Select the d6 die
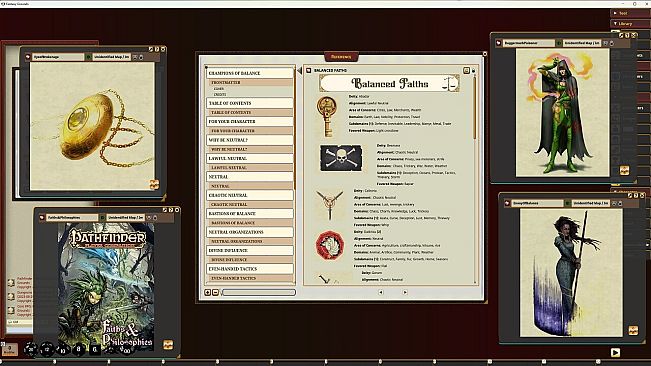 (x=95, y=349)
